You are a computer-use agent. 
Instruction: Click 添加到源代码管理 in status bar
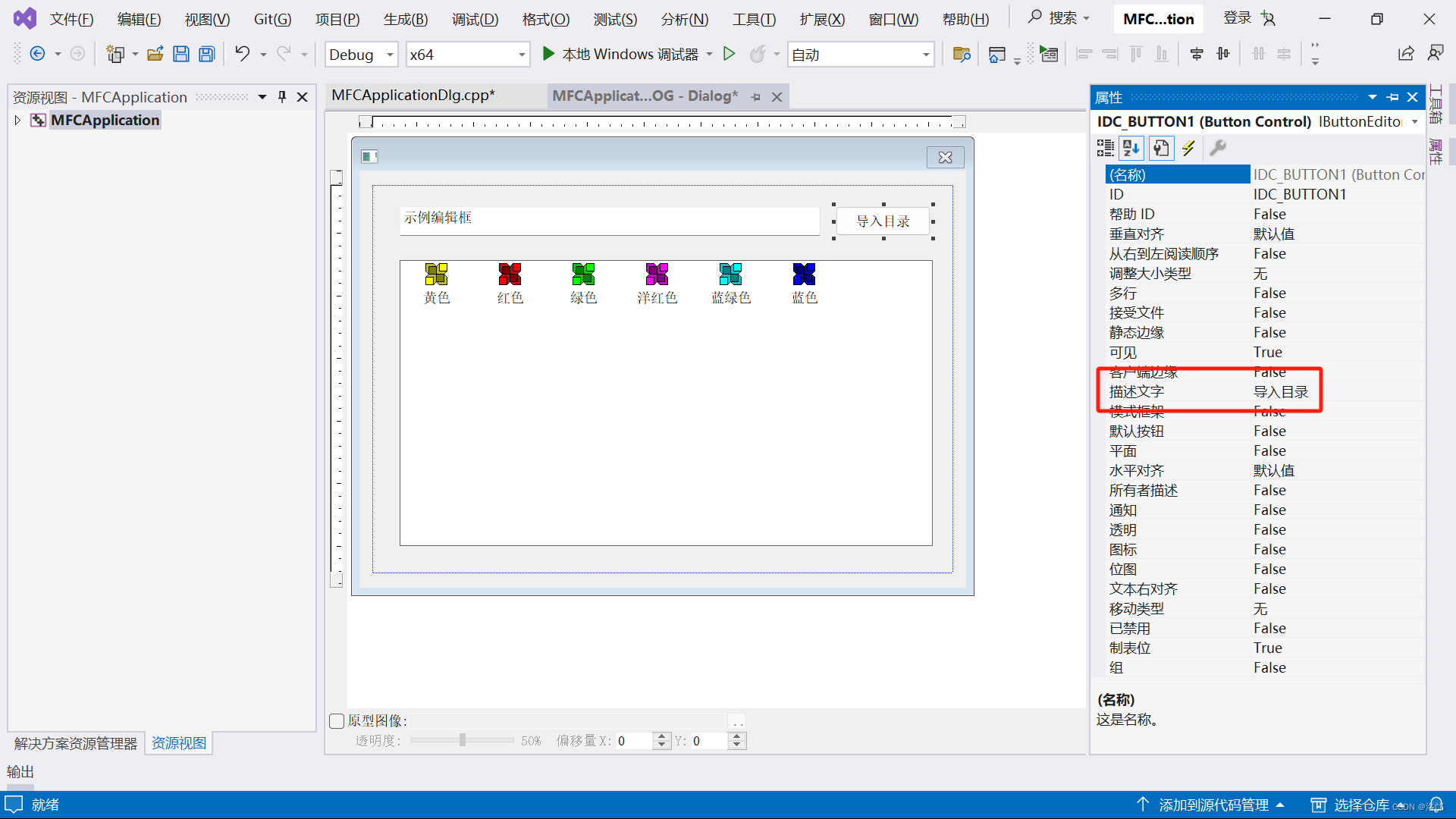pos(1213,805)
